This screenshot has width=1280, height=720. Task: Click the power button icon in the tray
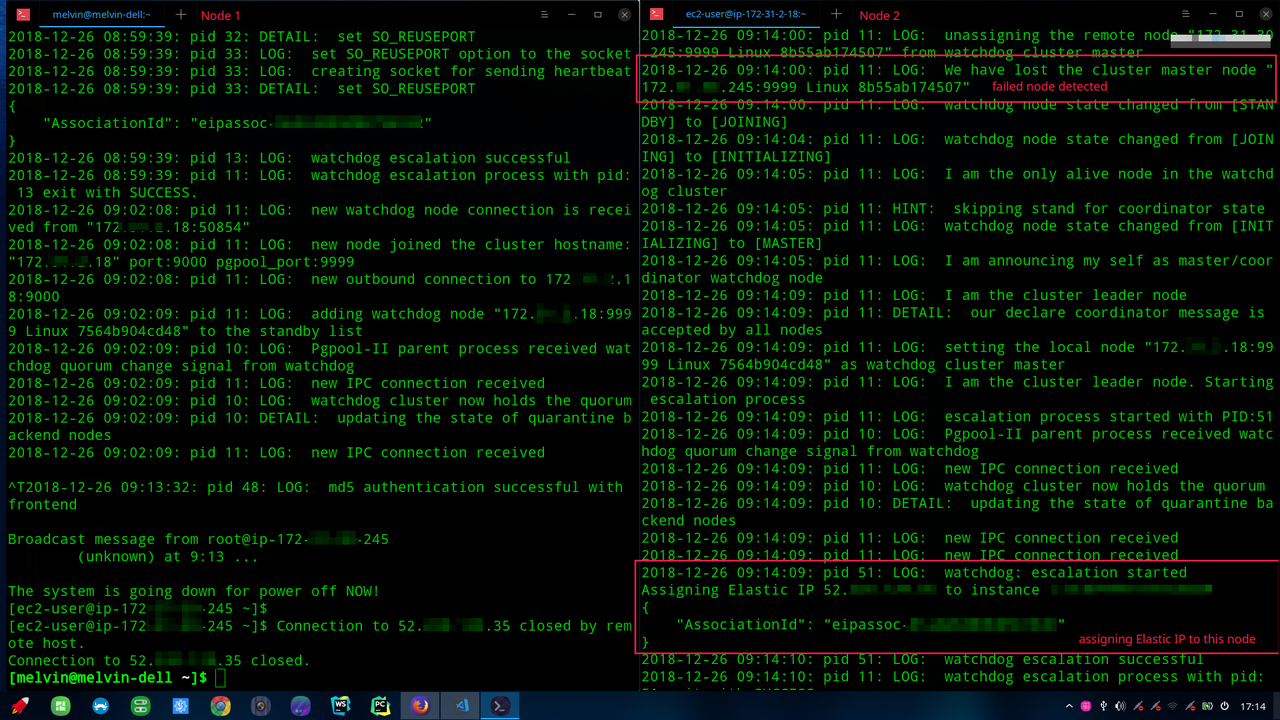point(1225,707)
